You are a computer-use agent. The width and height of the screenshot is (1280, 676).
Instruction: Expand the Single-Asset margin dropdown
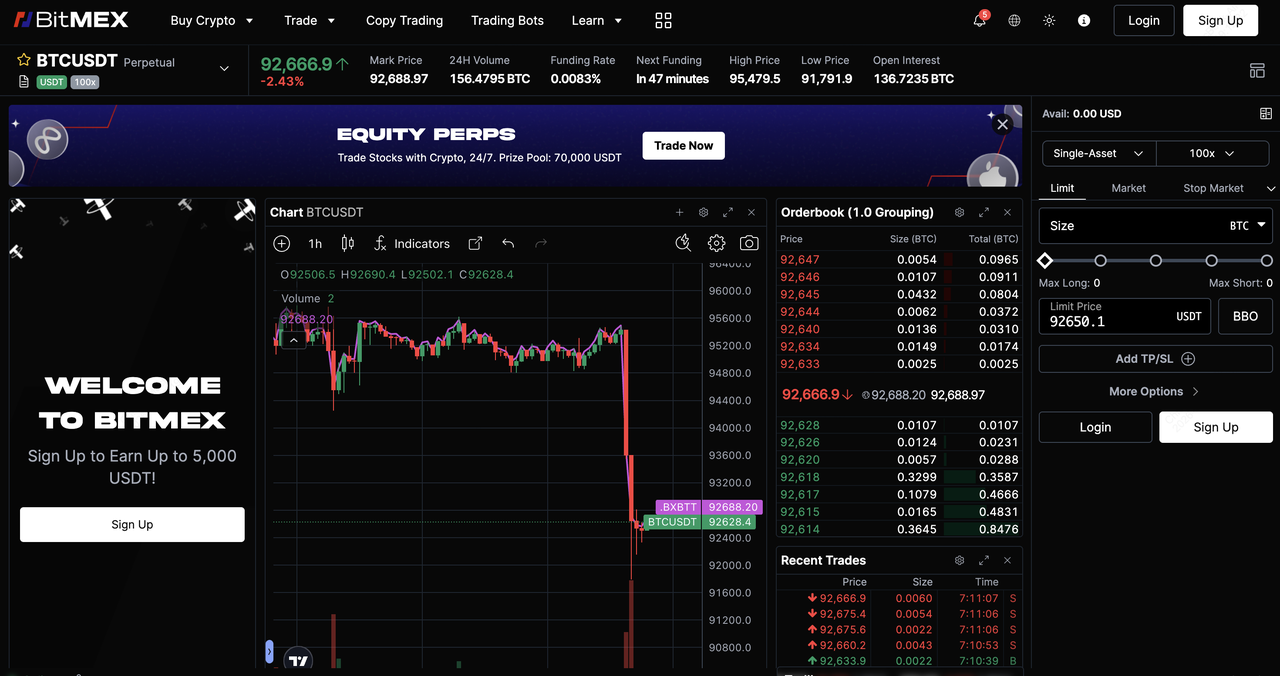(x=1098, y=154)
